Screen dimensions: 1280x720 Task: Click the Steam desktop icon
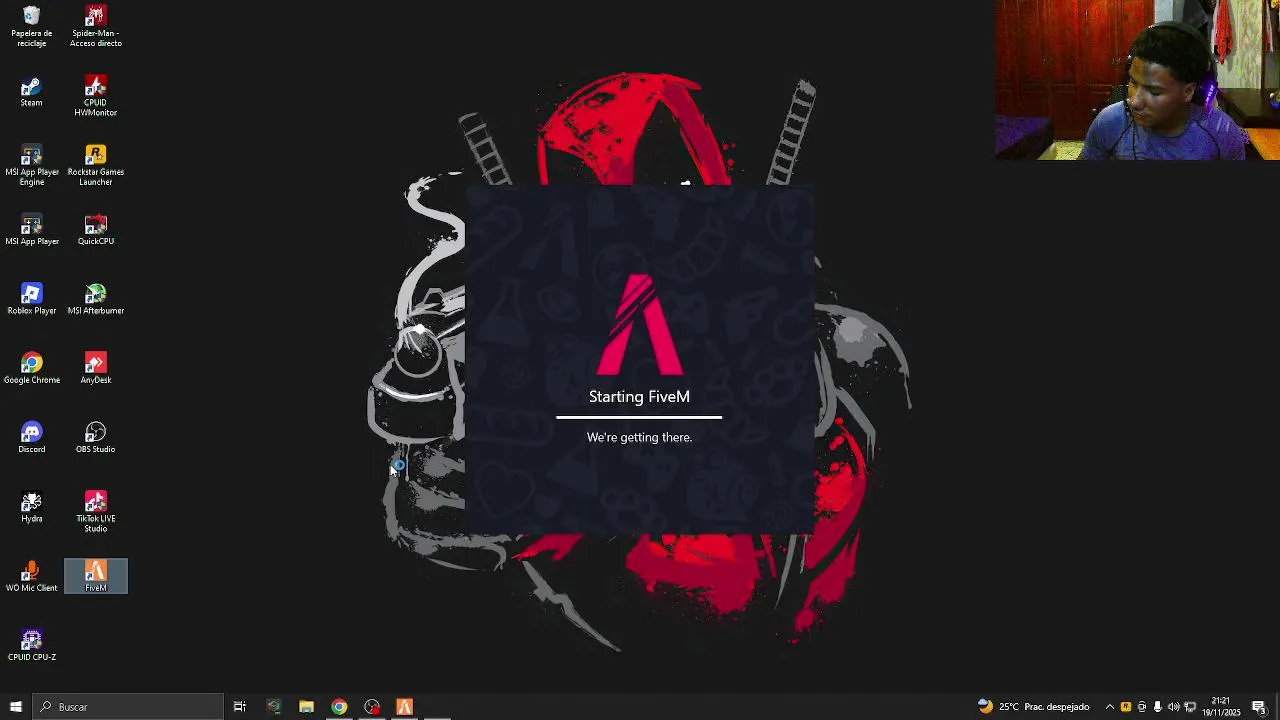pos(31,92)
